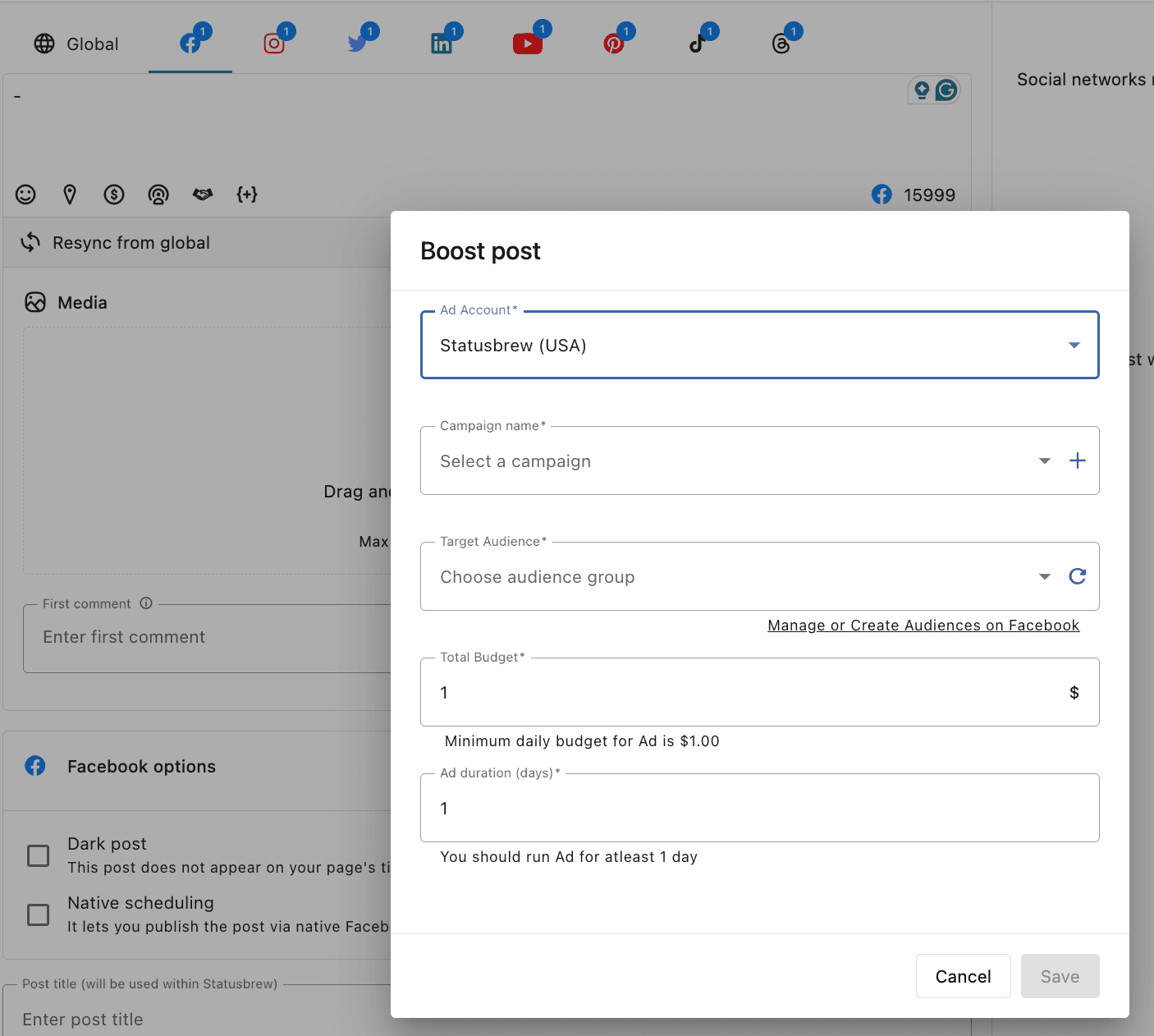Screen dimensions: 1154x1036
Task: Click the Enter first comment field
Action: [x=207, y=638]
